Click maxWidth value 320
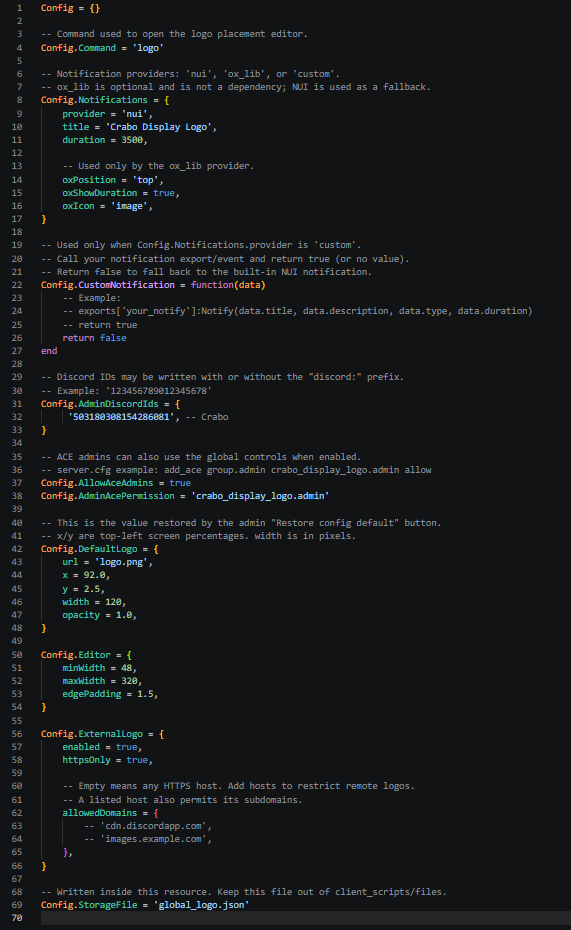 [x=129, y=681]
